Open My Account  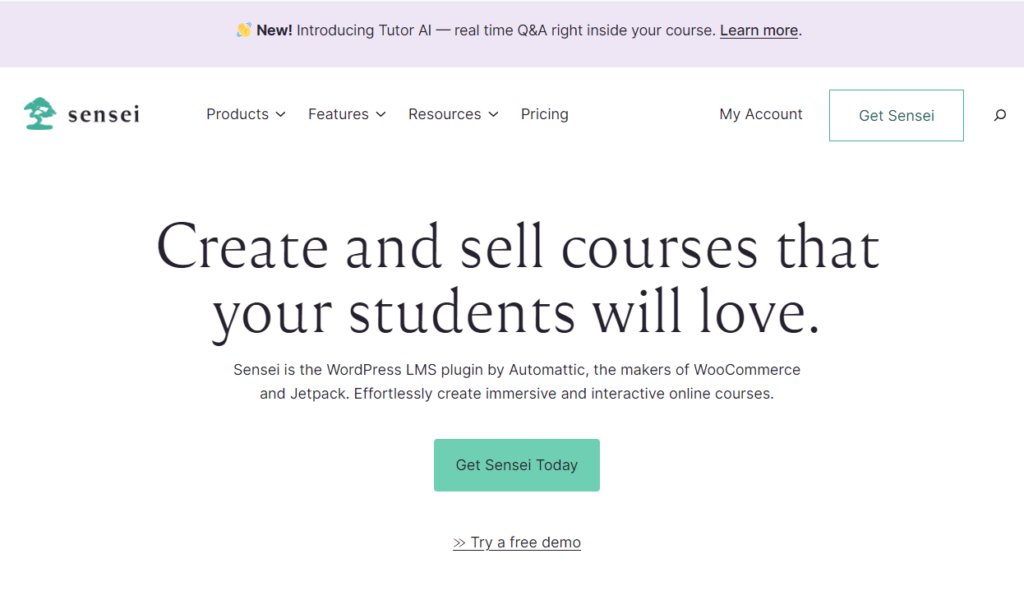[760, 114]
